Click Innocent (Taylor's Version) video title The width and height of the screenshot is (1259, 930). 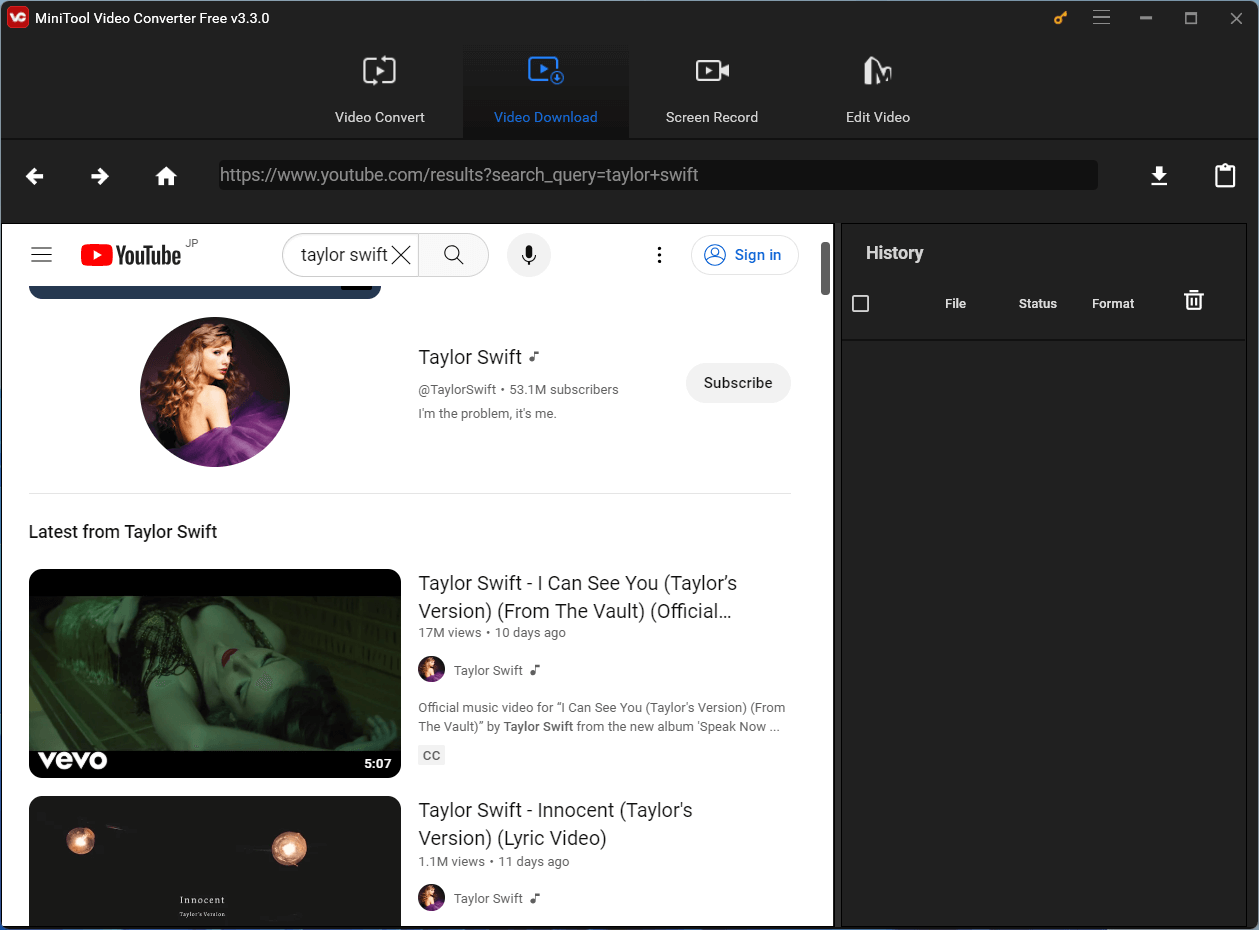tap(556, 824)
